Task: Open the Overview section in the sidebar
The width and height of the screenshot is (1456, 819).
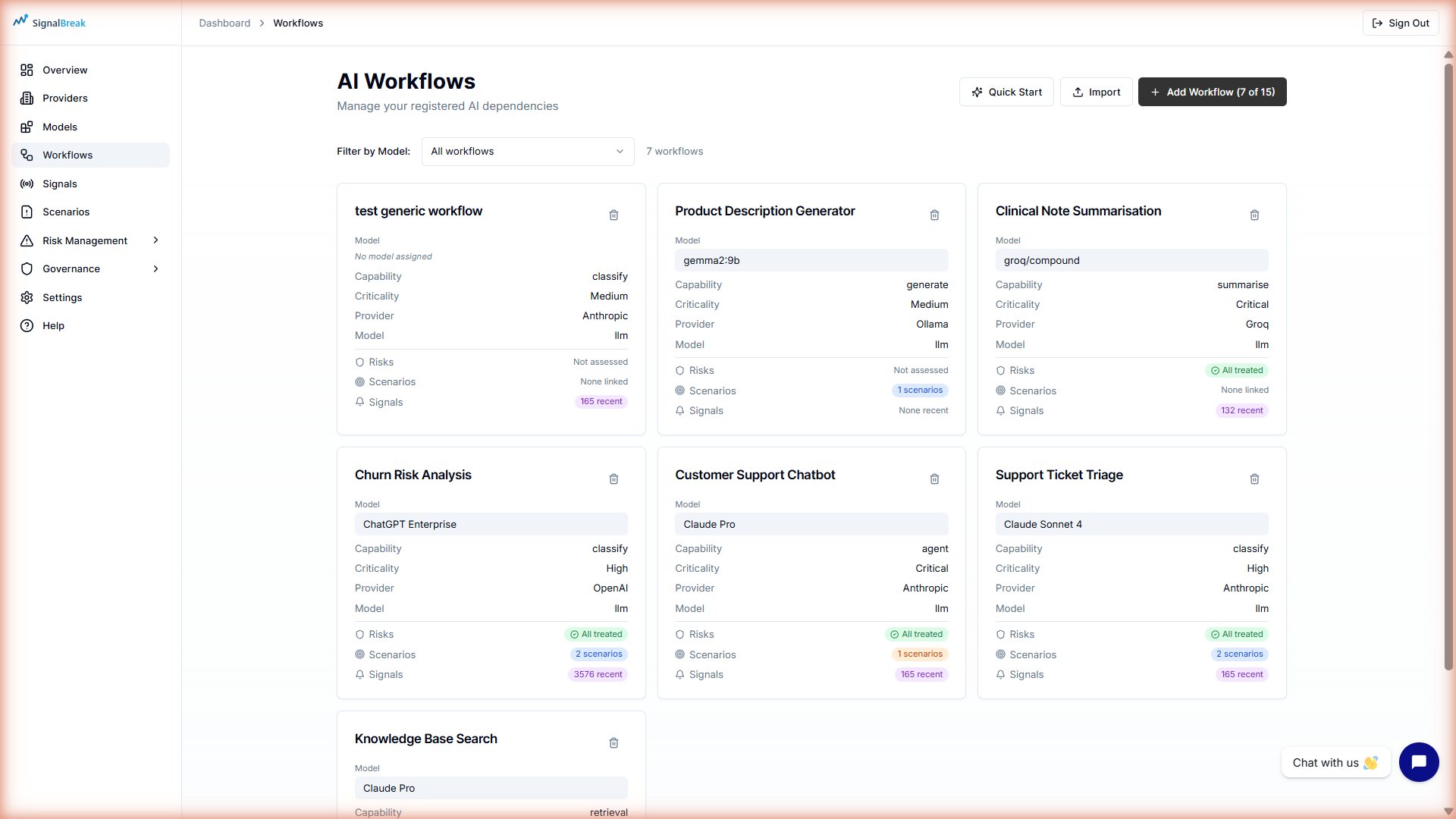Action: [x=27, y=70]
